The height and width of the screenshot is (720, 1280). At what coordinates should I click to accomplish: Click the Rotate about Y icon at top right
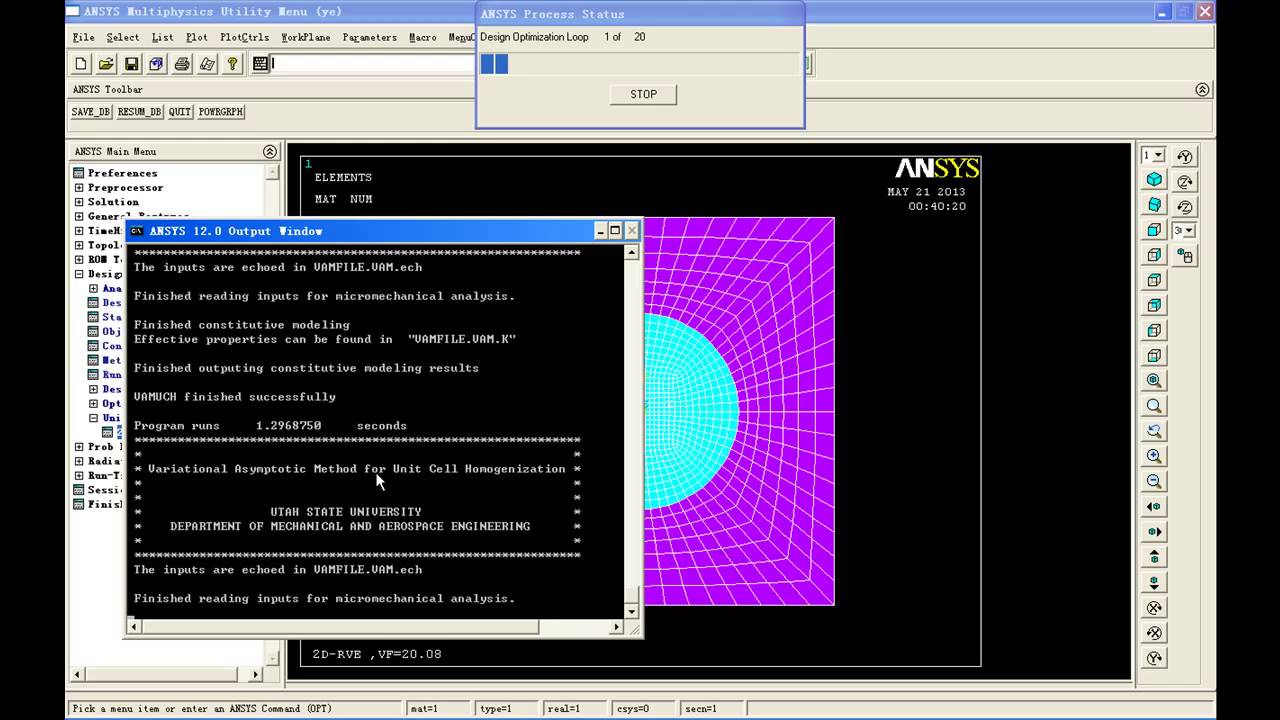coord(1185,156)
